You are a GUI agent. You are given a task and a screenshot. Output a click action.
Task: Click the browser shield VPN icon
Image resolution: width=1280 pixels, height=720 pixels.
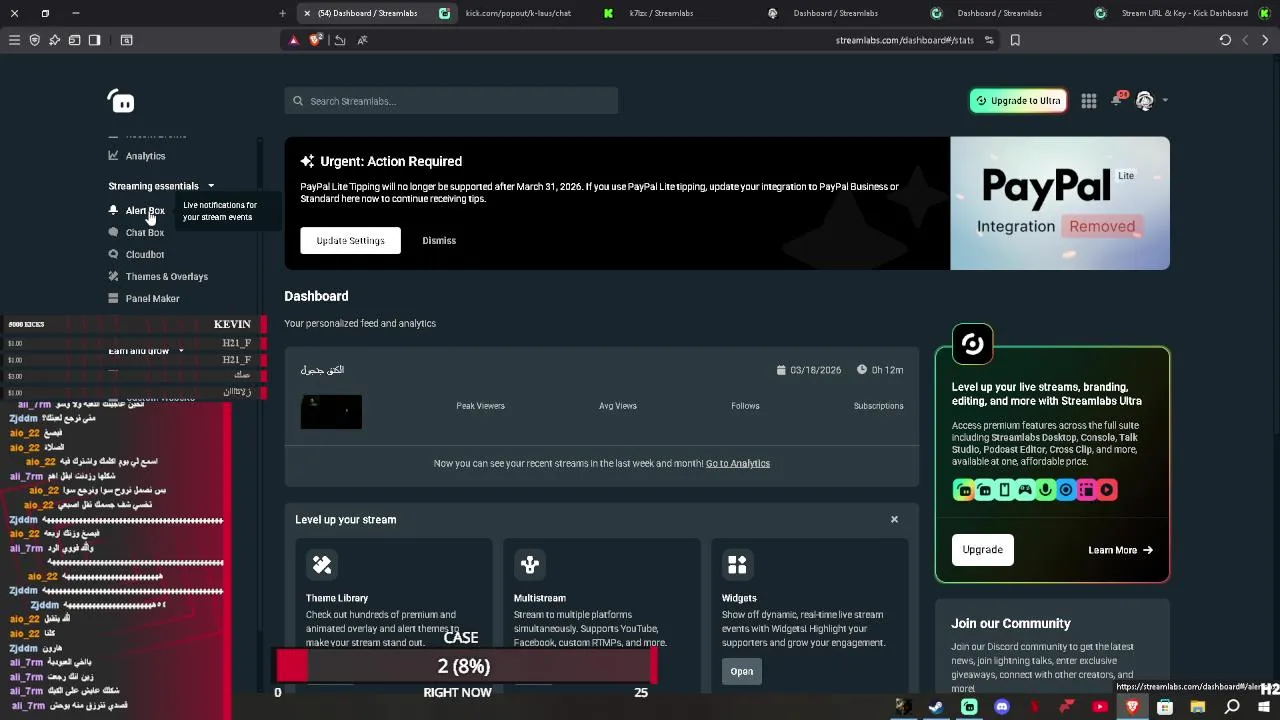click(x=34, y=40)
